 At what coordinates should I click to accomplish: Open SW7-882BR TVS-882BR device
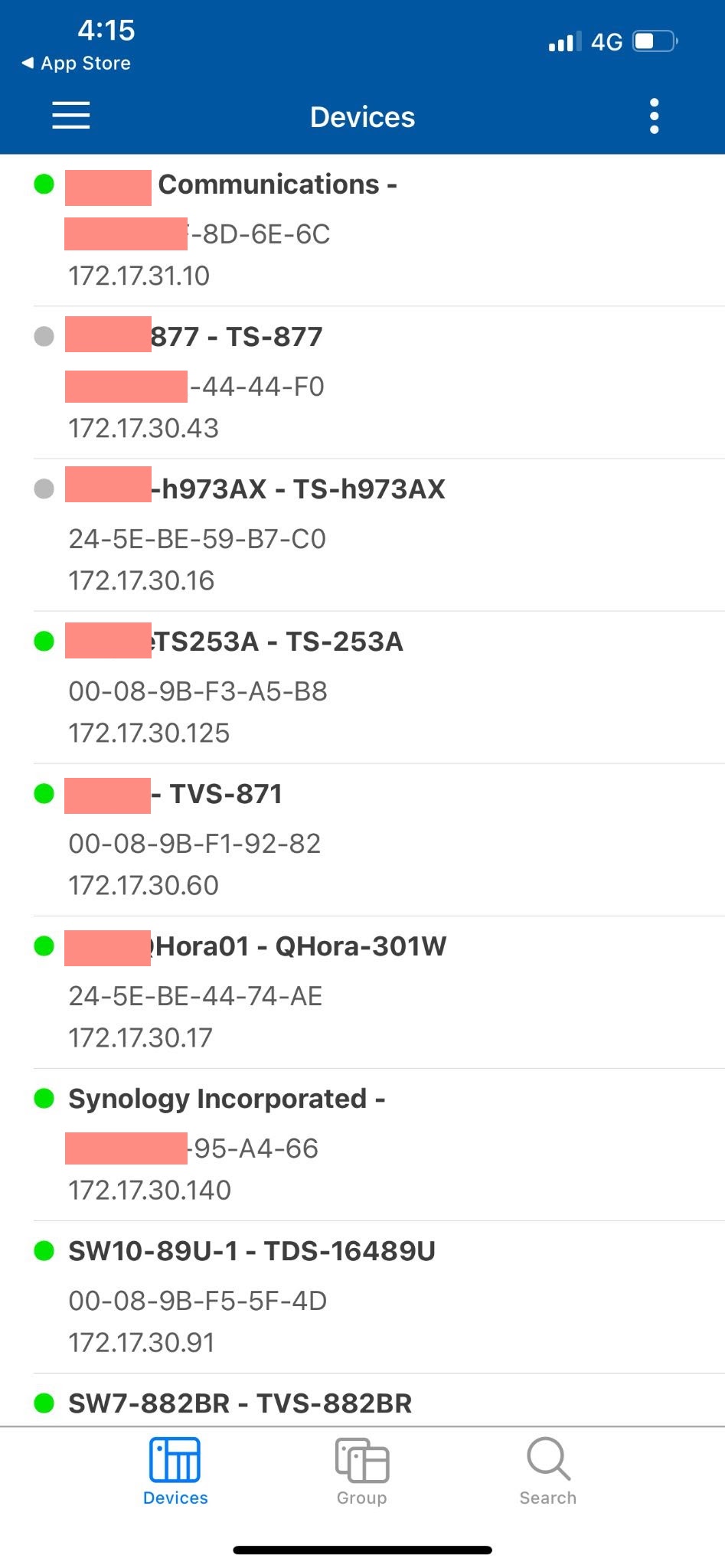(240, 1403)
